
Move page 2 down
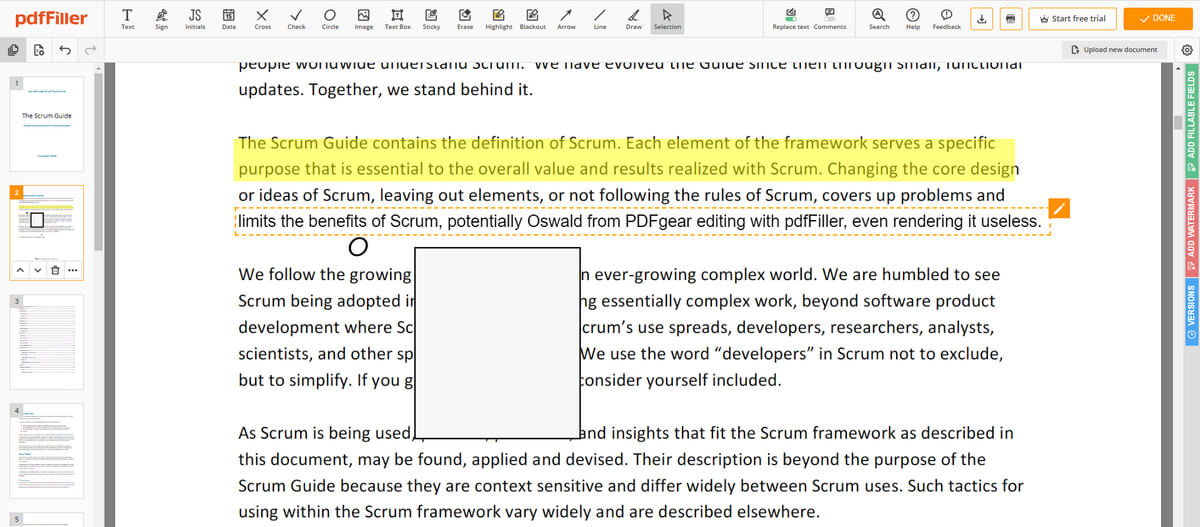38,271
